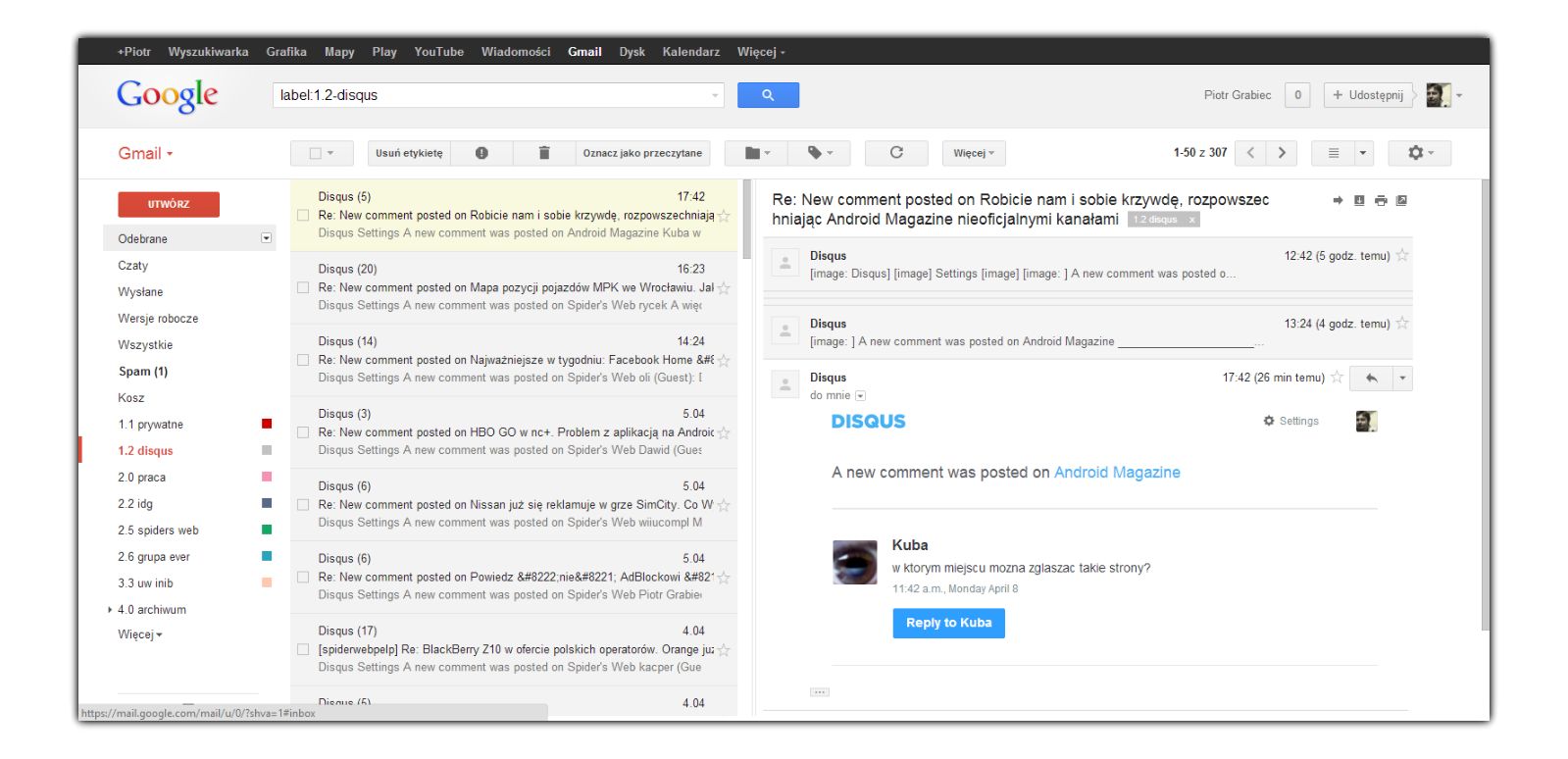This screenshot has width=1568, height=759.
Task: Open the split pane mode dropdown arrow
Action: [x=1363, y=153]
